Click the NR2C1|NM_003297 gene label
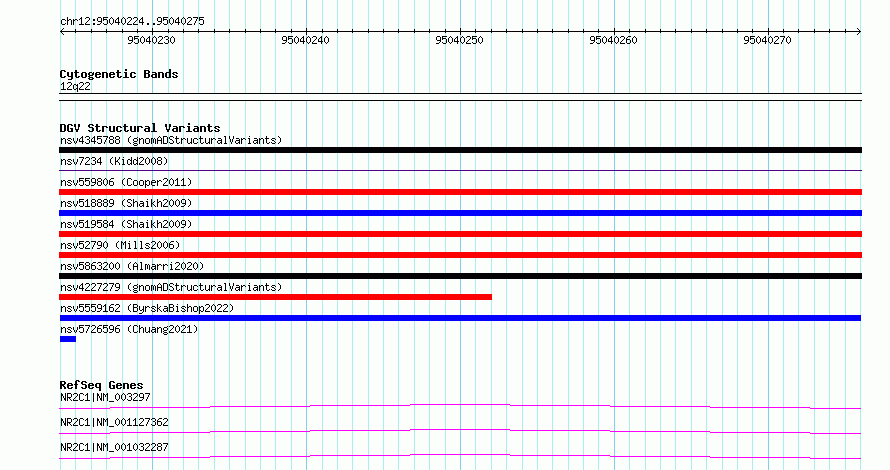 [105, 397]
